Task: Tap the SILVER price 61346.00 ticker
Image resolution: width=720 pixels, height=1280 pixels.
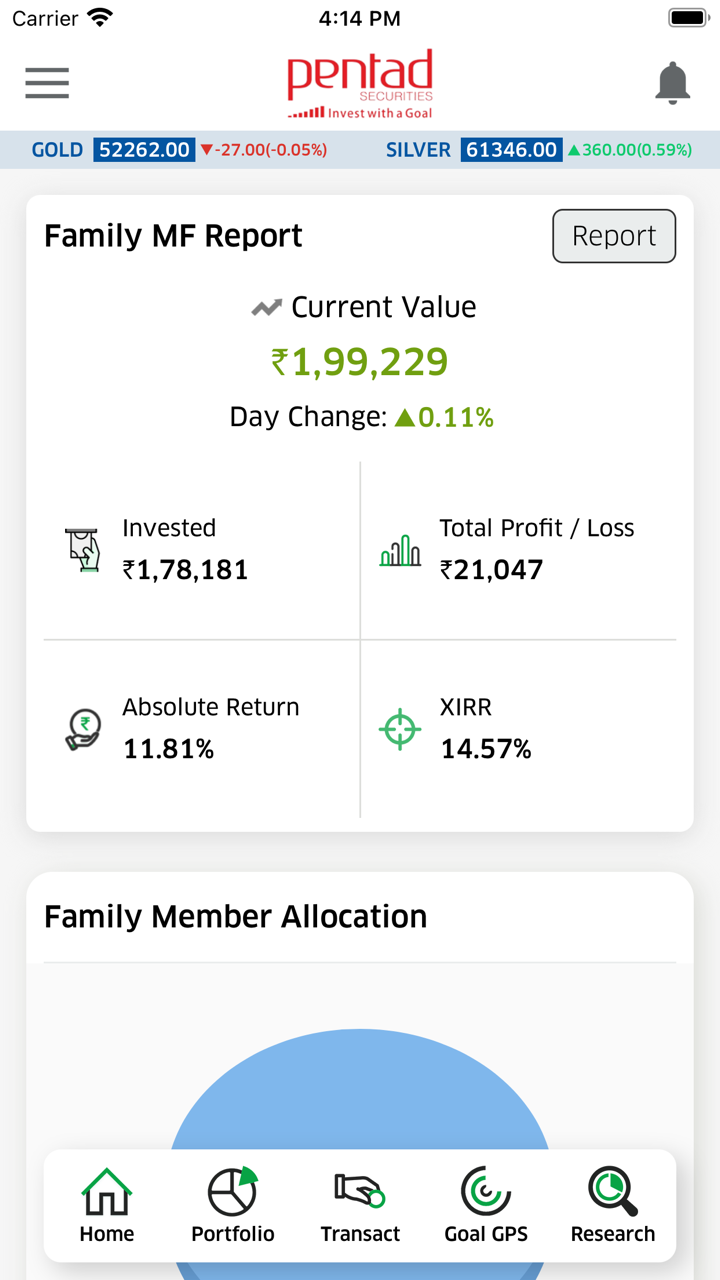Action: (x=510, y=150)
